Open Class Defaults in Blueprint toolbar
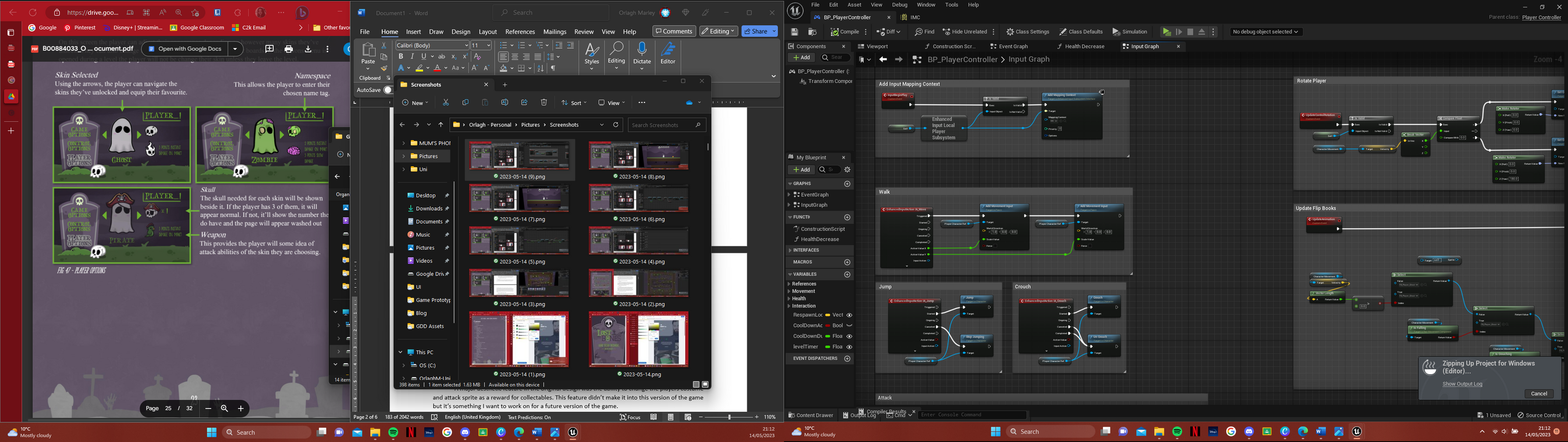 [x=1081, y=32]
